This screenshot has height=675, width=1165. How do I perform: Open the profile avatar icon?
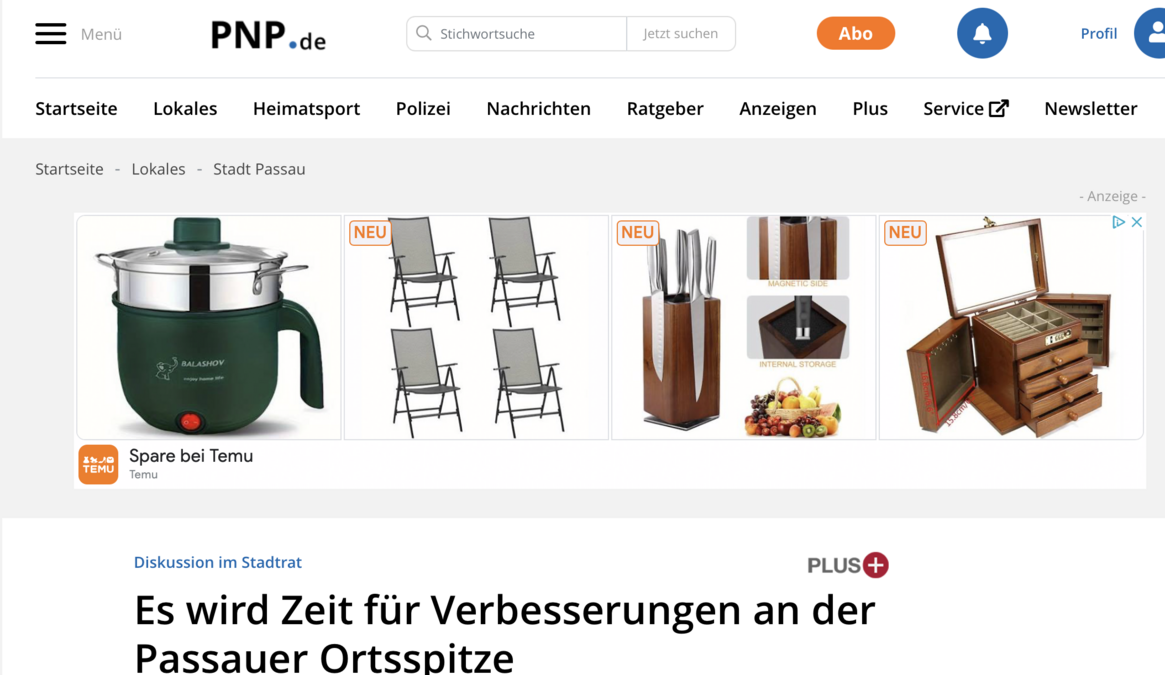[1152, 33]
